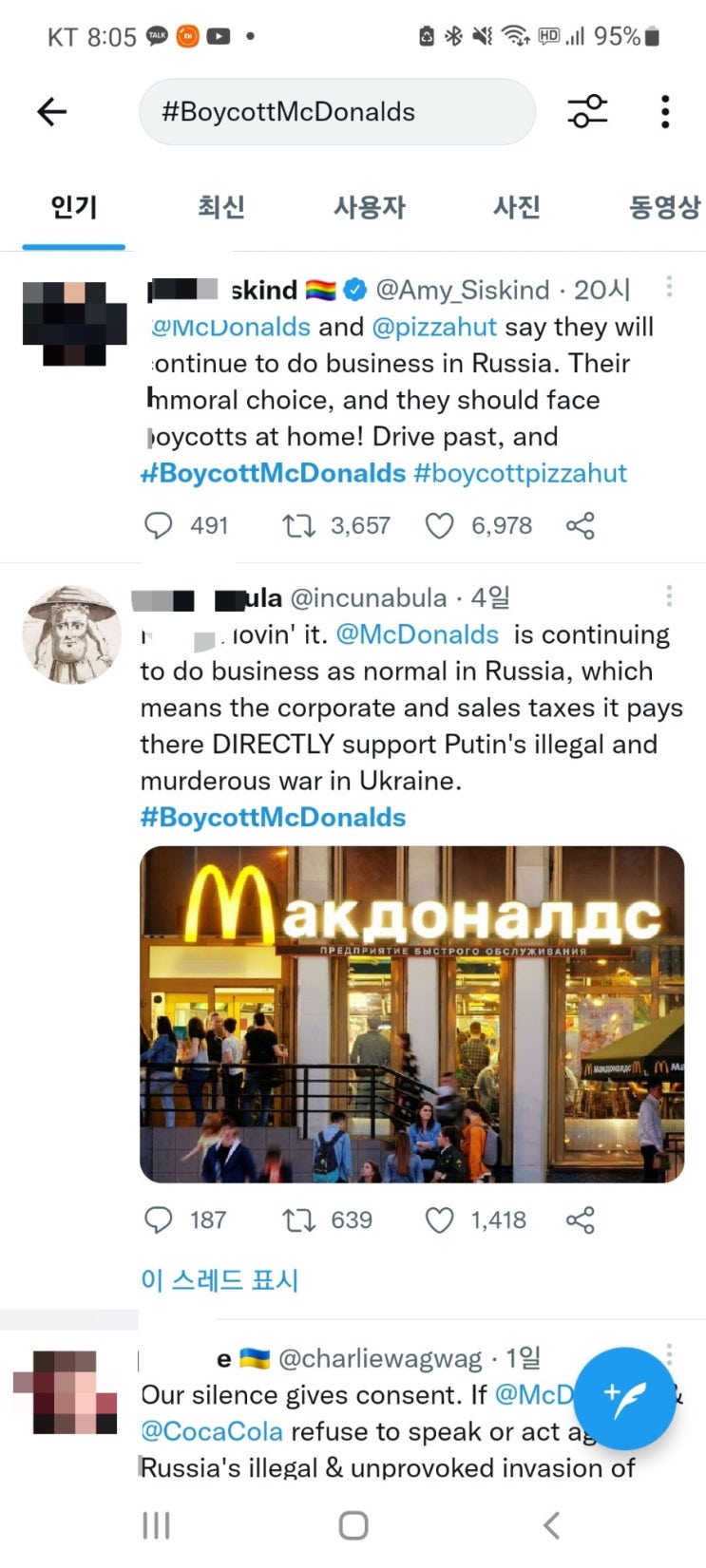Expand options menu on charliewagwag tweet

(x=669, y=1353)
